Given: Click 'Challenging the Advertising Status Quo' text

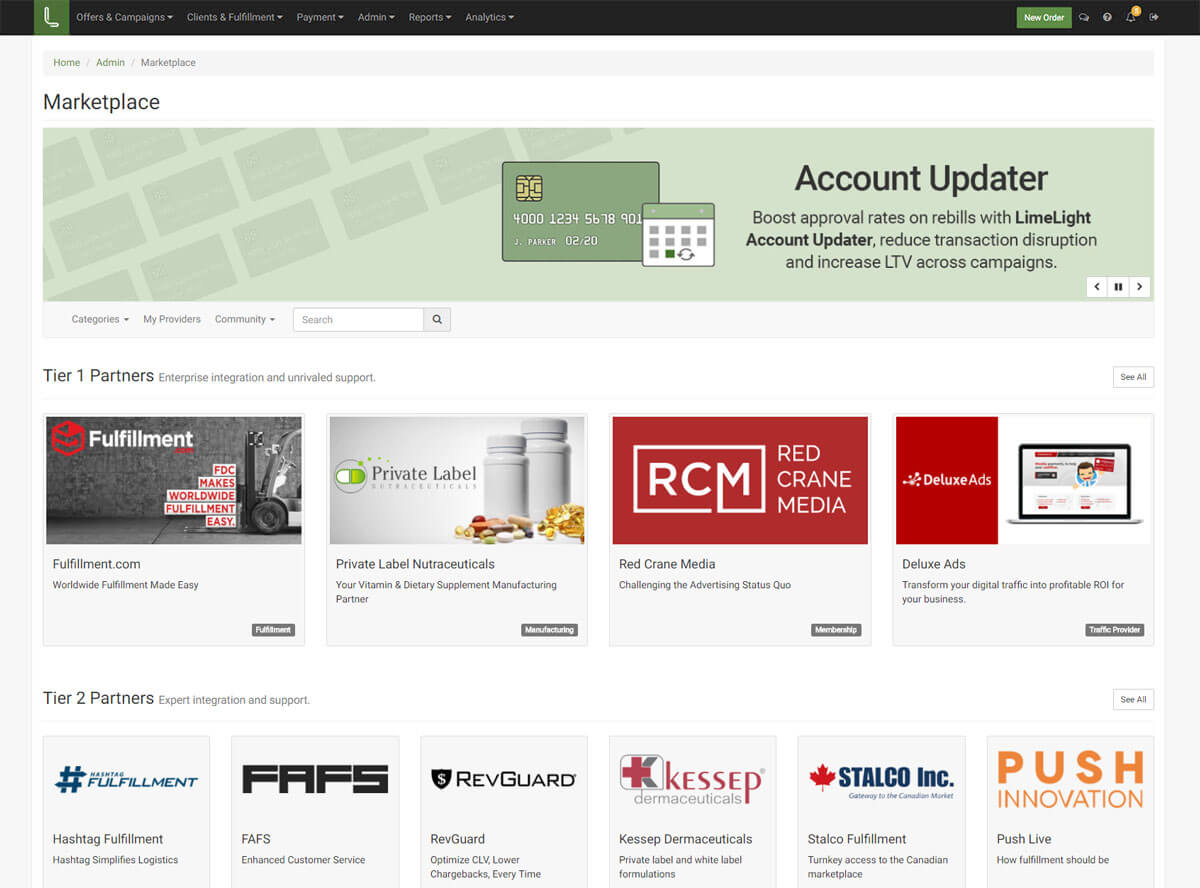Looking at the screenshot, I should [x=705, y=585].
